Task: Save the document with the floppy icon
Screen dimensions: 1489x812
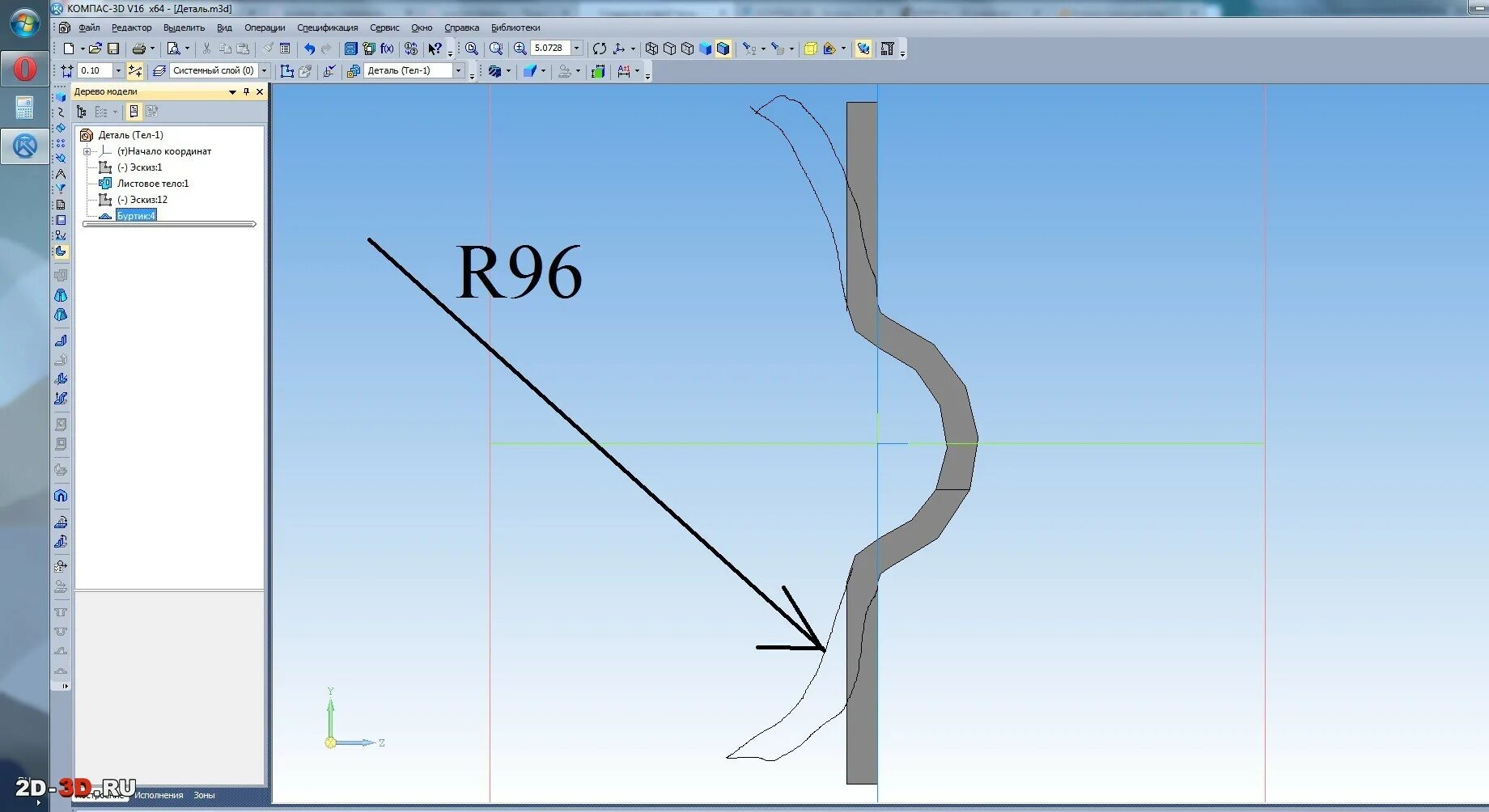Action: click(x=114, y=49)
